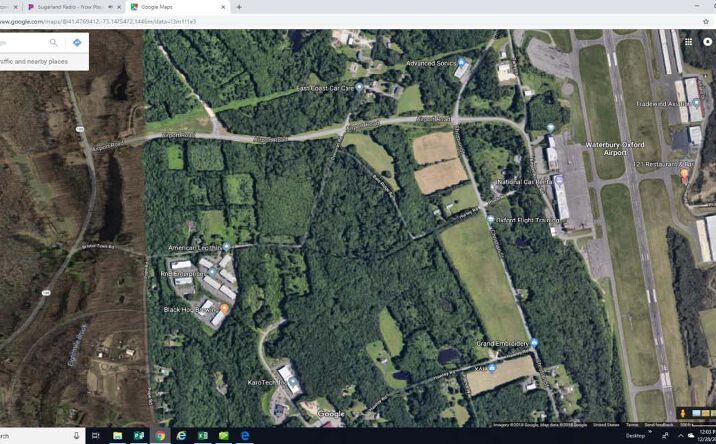Image resolution: width=716 pixels, height=444 pixels.
Task: Open File Explorer from the taskbar
Action: (x=117, y=435)
